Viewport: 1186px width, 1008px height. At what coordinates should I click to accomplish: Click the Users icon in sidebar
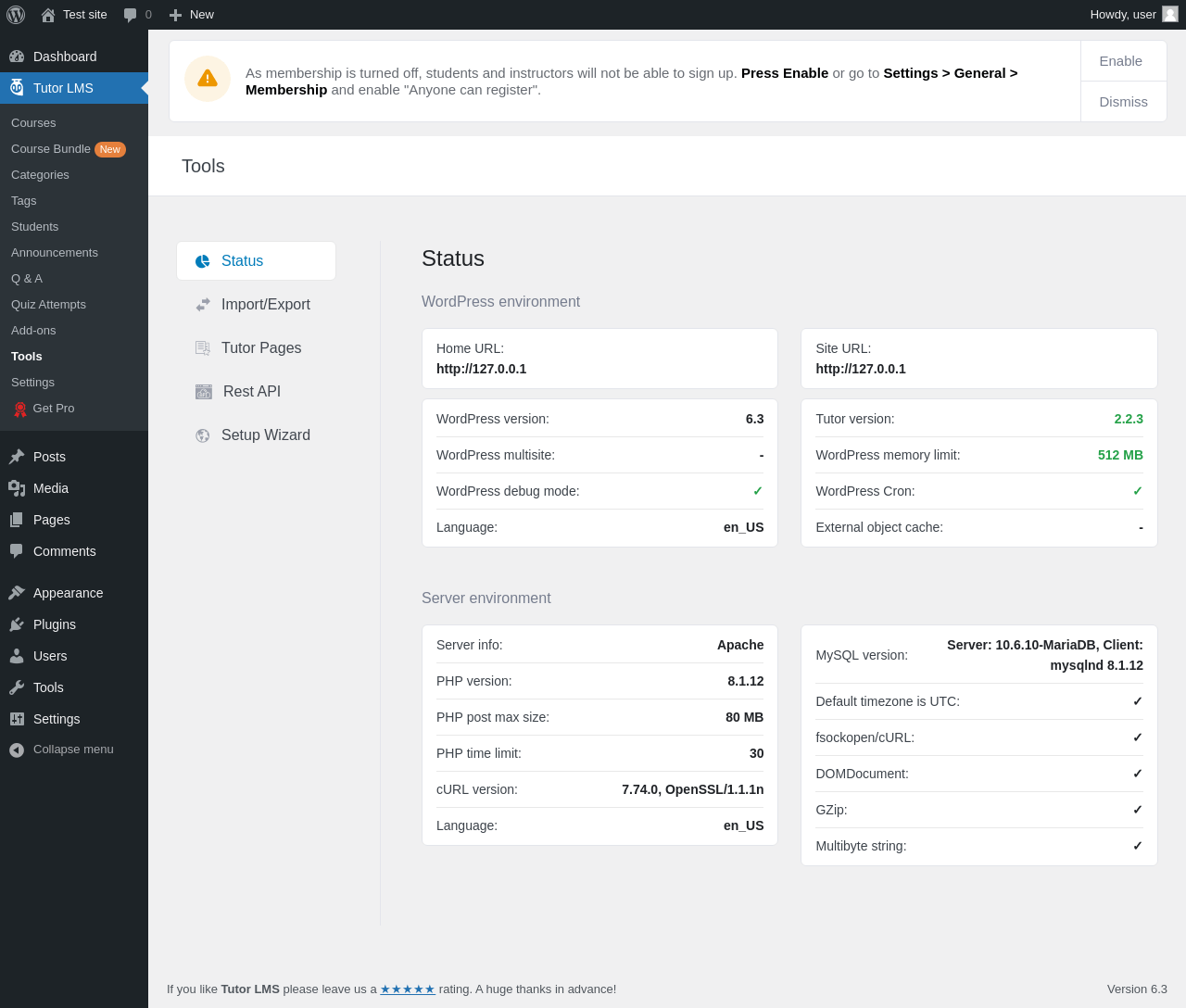(17, 656)
